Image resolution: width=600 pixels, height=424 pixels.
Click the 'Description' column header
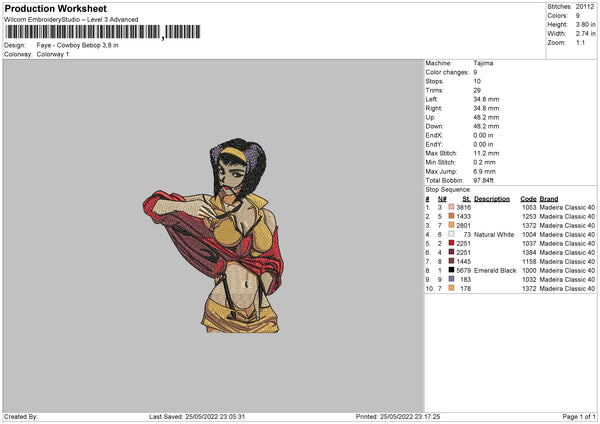[x=492, y=199]
